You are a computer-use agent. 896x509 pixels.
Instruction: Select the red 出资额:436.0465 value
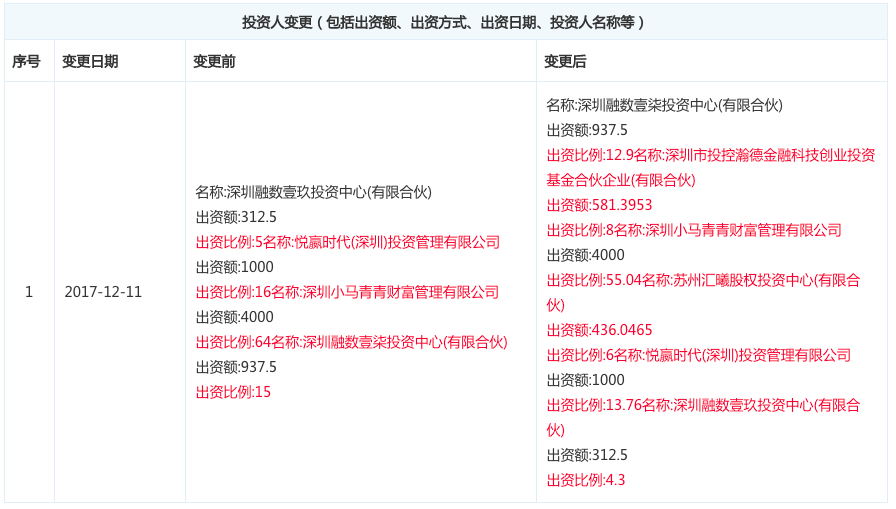coord(599,330)
